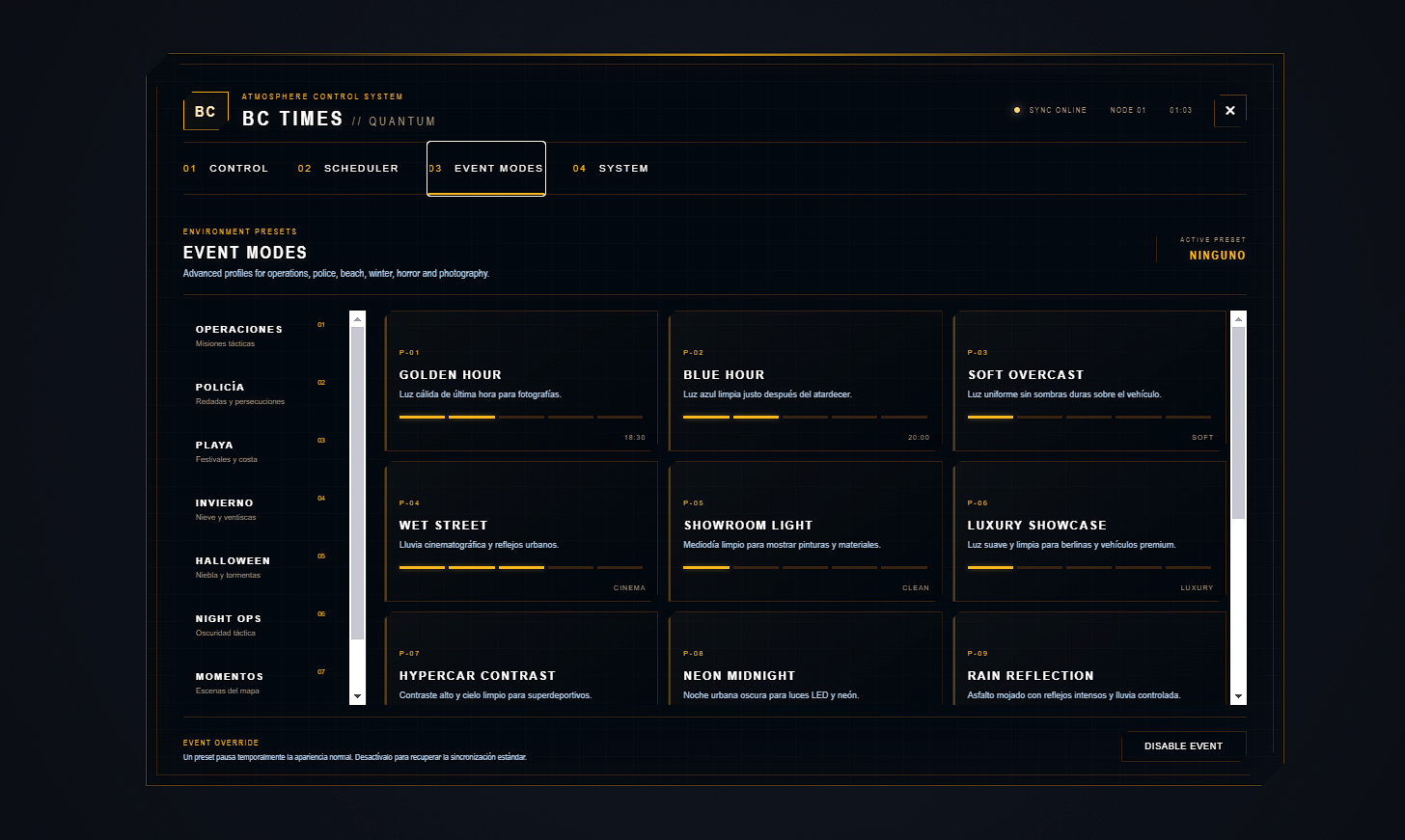Click the NODE 01 status label

pos(1128,110)
